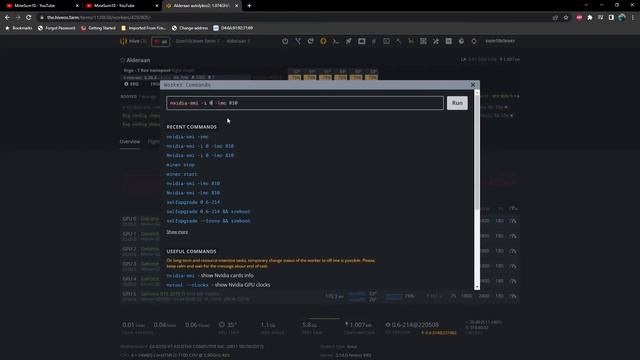Viewport: 640px width, 360px height.
Task: Select the Alderaan Hive OS browser tab
Action: pyautogui.click(x=202, y=6)
